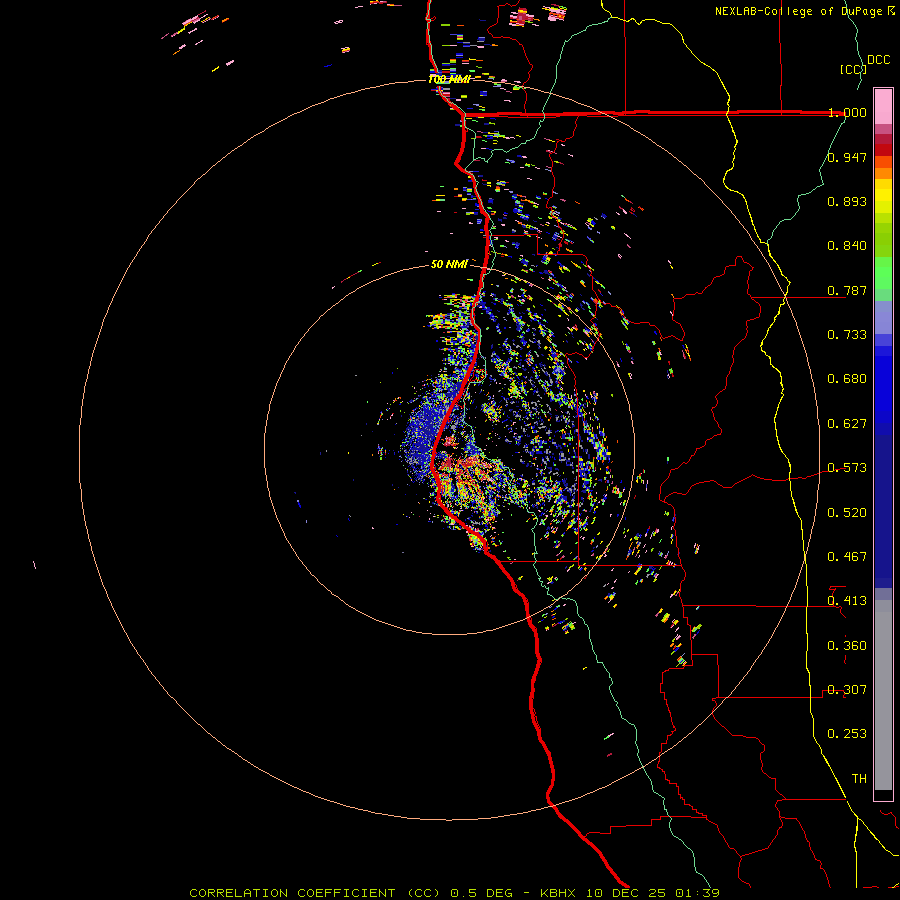Viewport: 900px width, 900px height.
Task: Click the DCC label above color bar
Action: [x=878, y=60]
